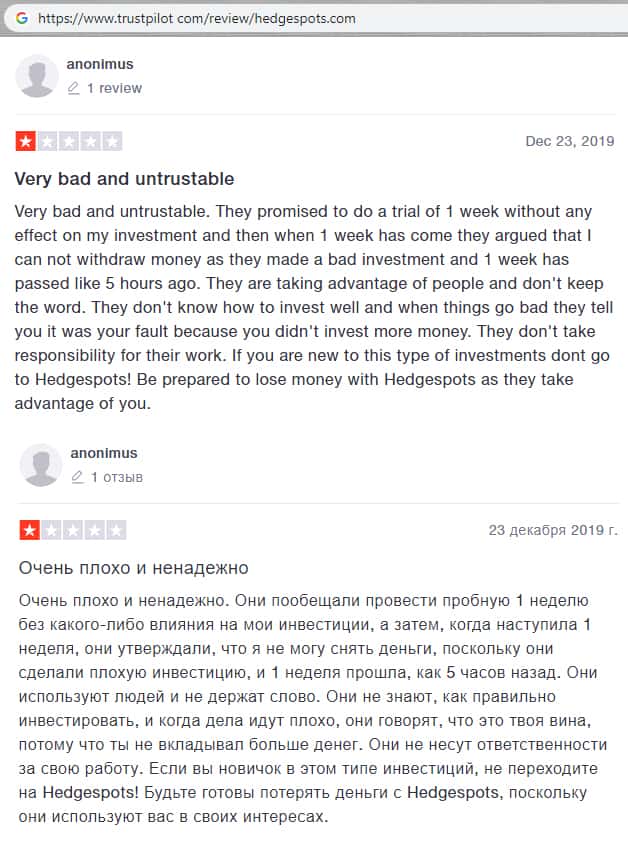Screen dimensions: 628x850
Task: Click the 'Dec 23, 2019' review date
Action: pyautogui.click(x=569, y=141)
